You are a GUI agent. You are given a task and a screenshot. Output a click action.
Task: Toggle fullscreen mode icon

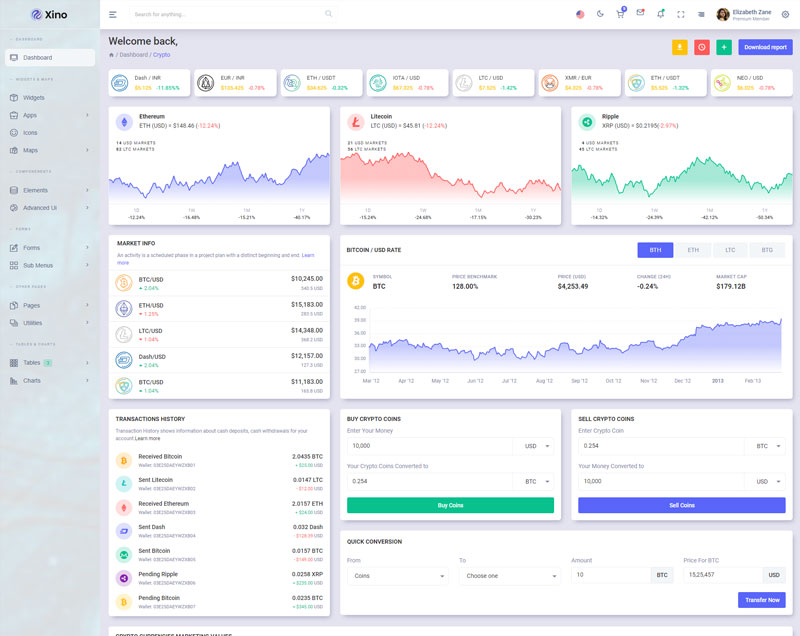coord(681,14)
